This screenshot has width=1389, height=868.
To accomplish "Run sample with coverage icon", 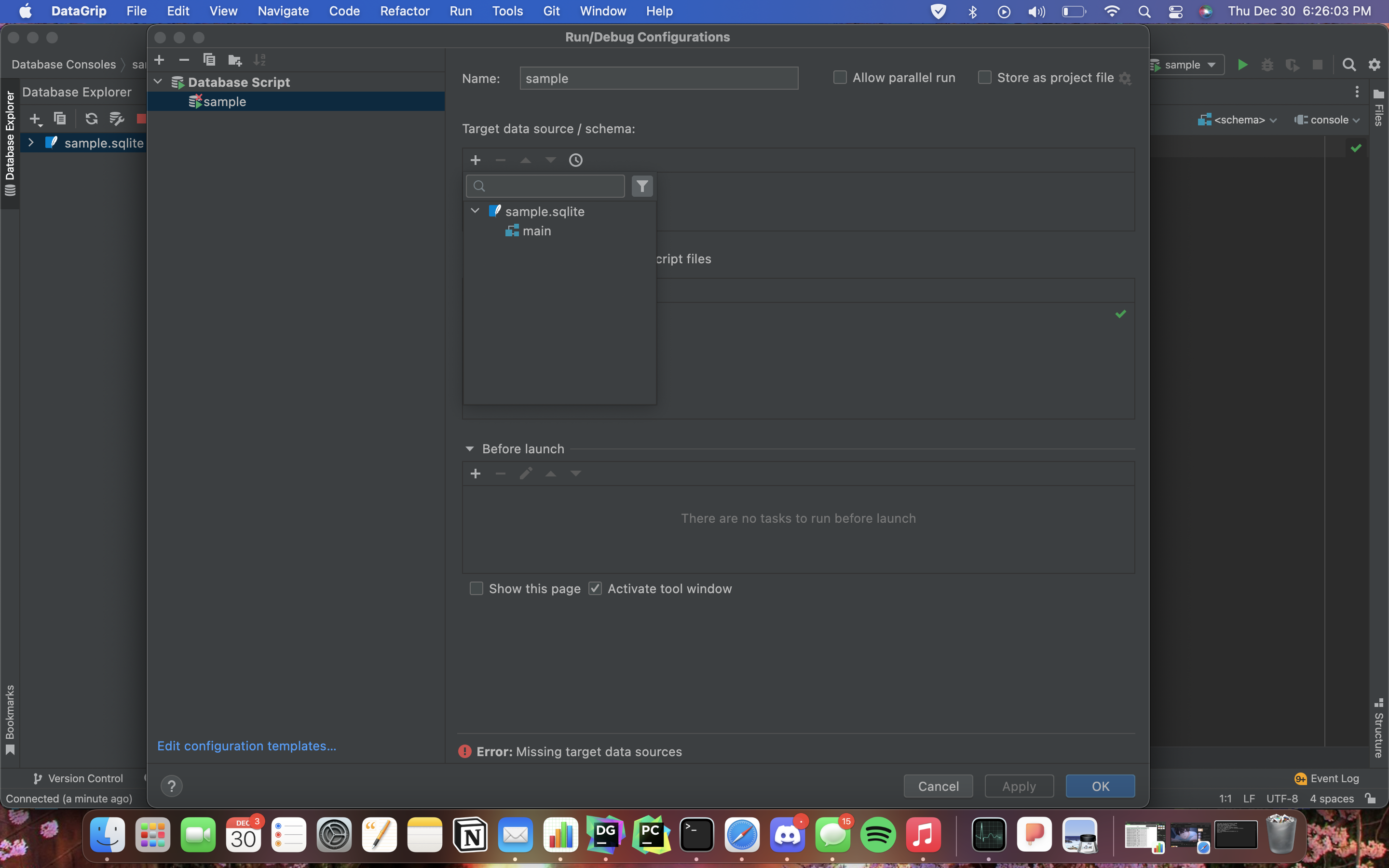I will click(1293, 64).
